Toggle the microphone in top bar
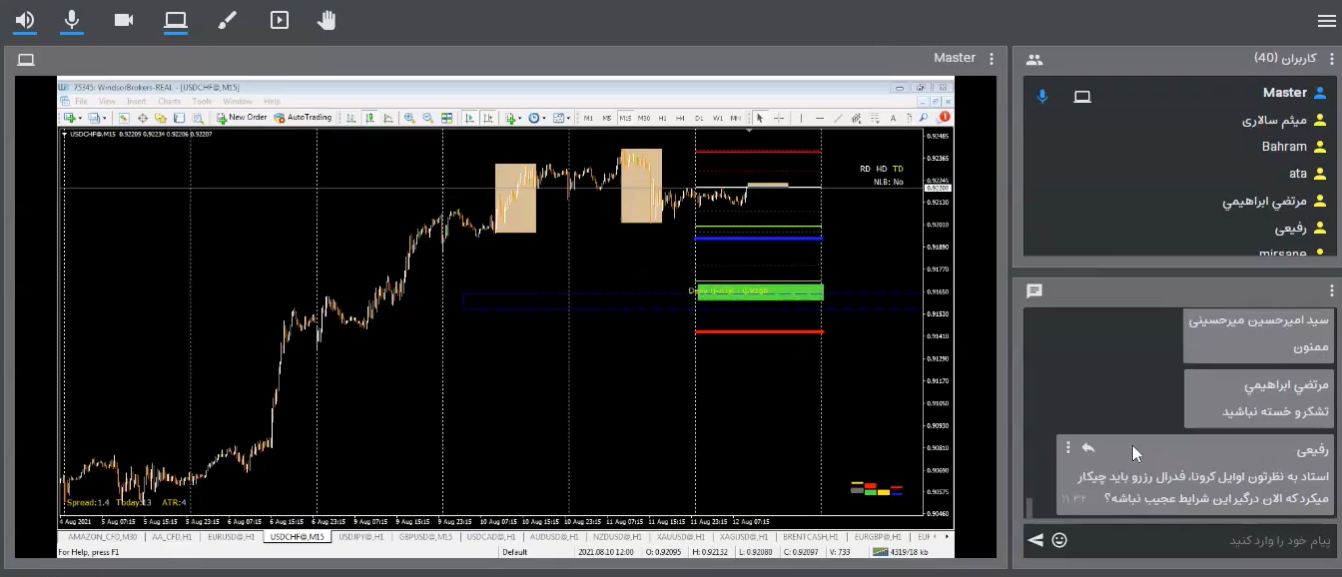This screenshot has height=577, width=1342. [72, 20]
